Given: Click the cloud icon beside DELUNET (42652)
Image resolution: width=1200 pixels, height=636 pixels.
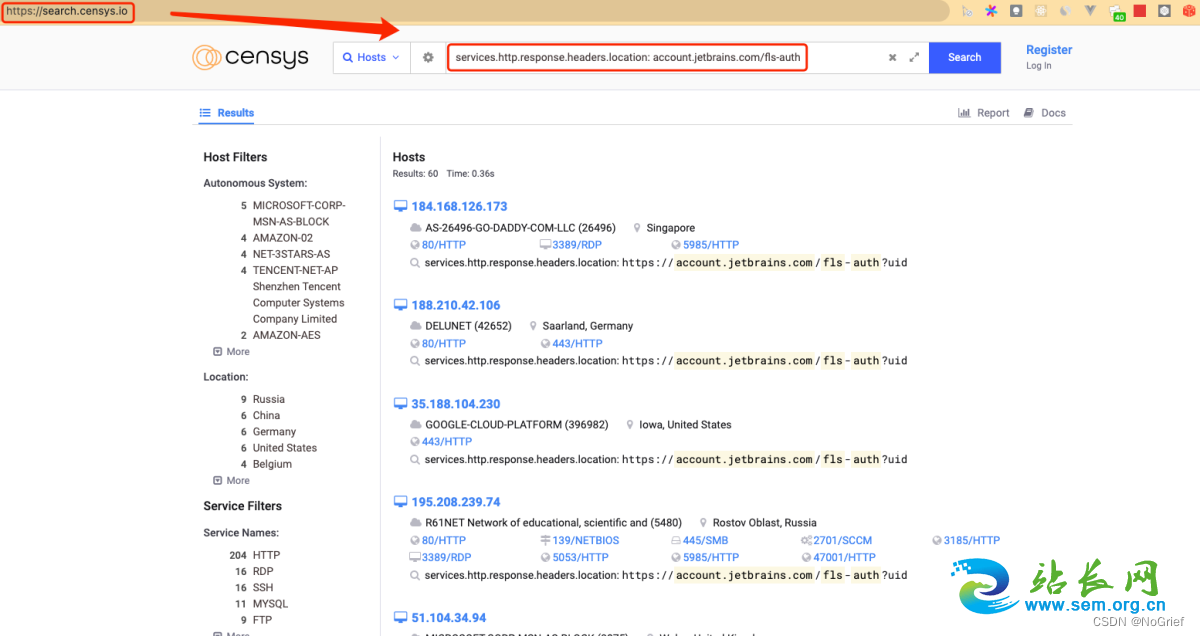Looking at the screenshot, I should [416, 326].
